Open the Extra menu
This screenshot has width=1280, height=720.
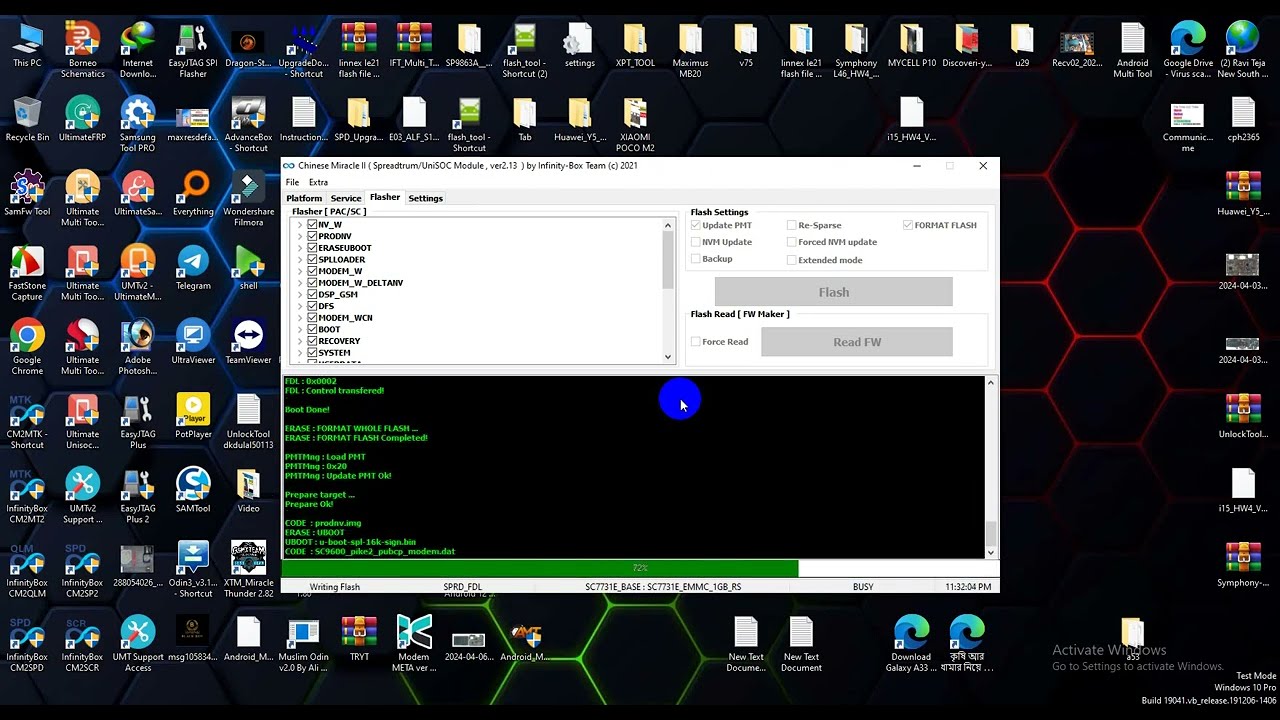pyautogui.click(x=318, y=182)
